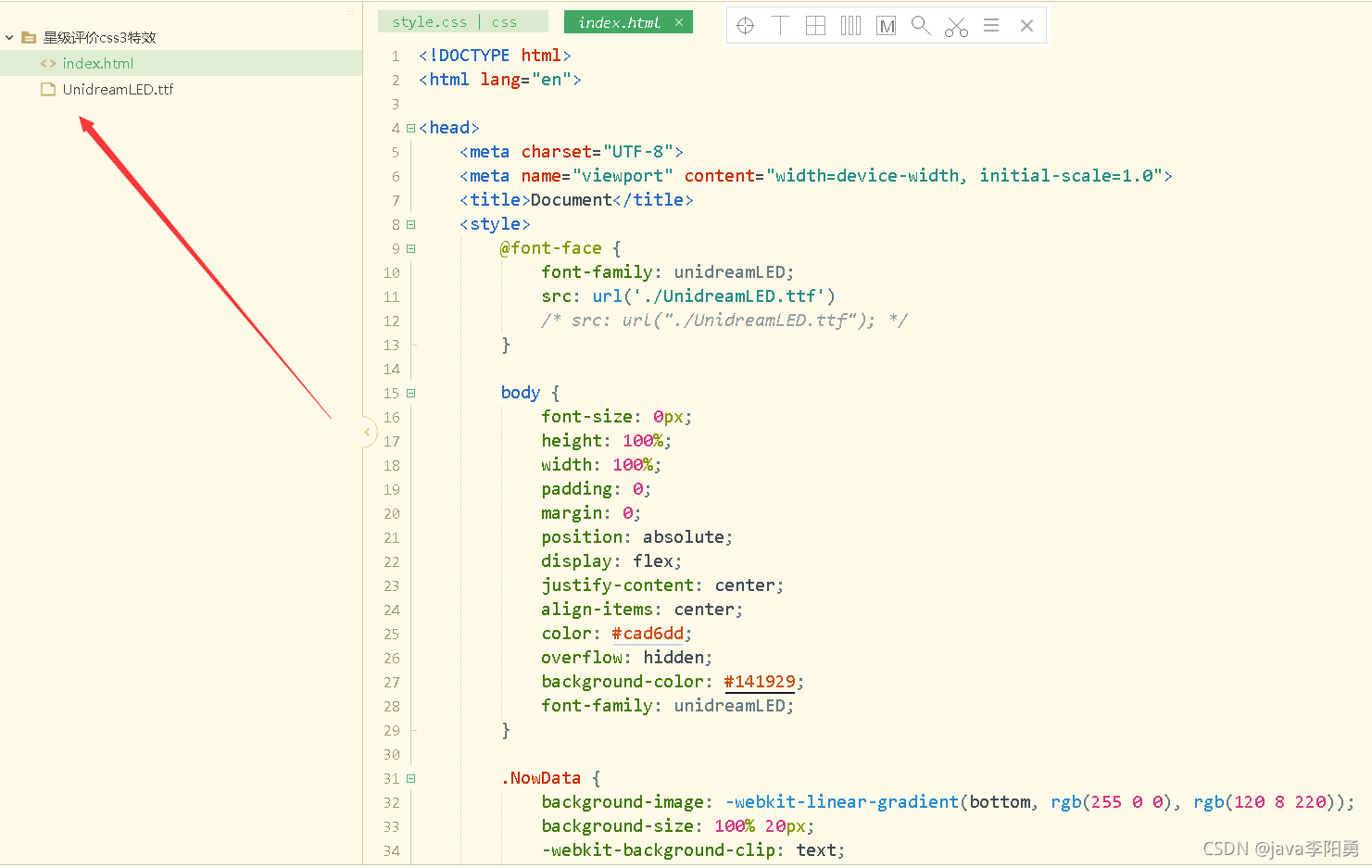Click the three-column layout icon in floating toolbar
This screenshot has width=1372, height=868.
(850, 26)
